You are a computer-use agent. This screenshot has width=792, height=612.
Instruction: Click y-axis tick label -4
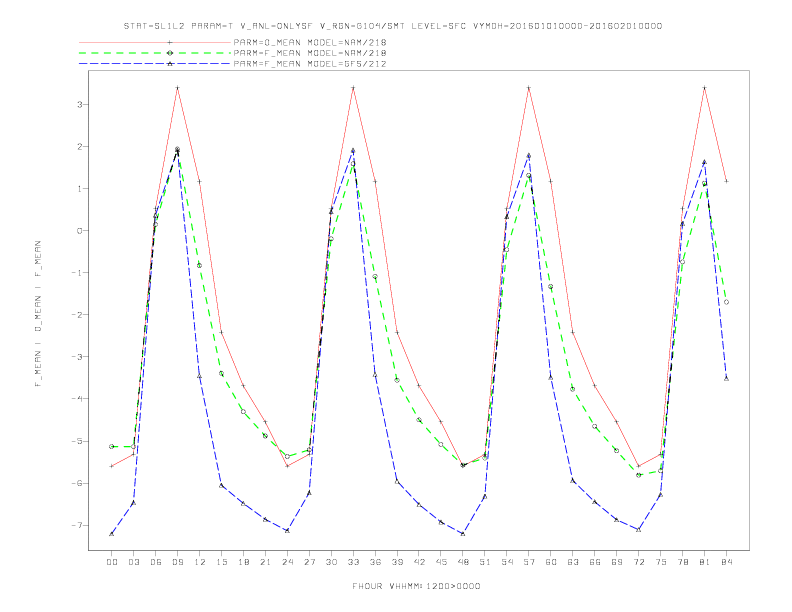pos(76,399)
